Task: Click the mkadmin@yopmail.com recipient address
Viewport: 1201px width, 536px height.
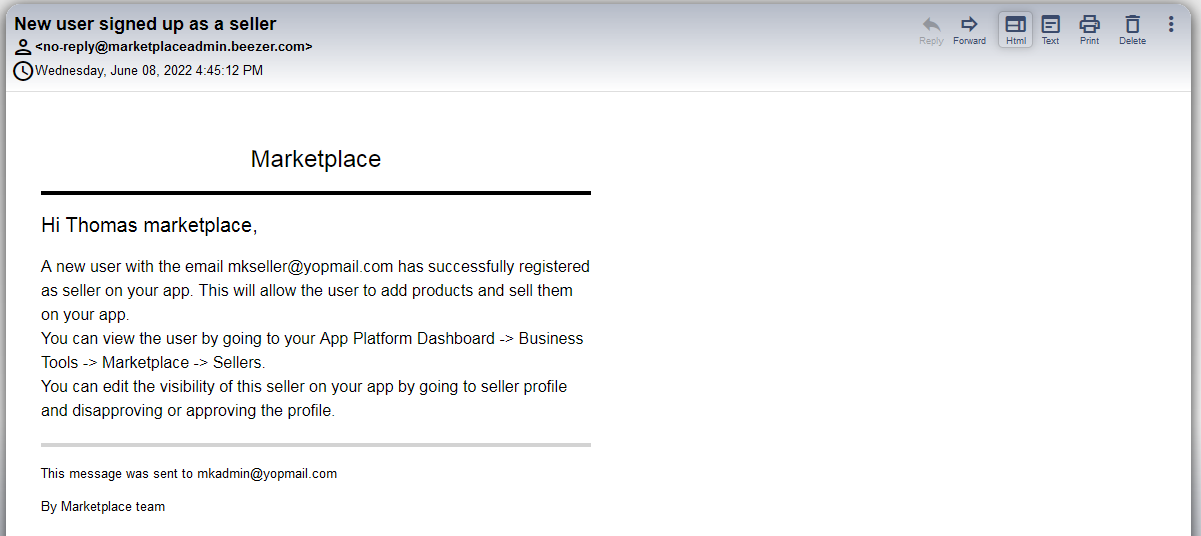Action: click(267, 474)
